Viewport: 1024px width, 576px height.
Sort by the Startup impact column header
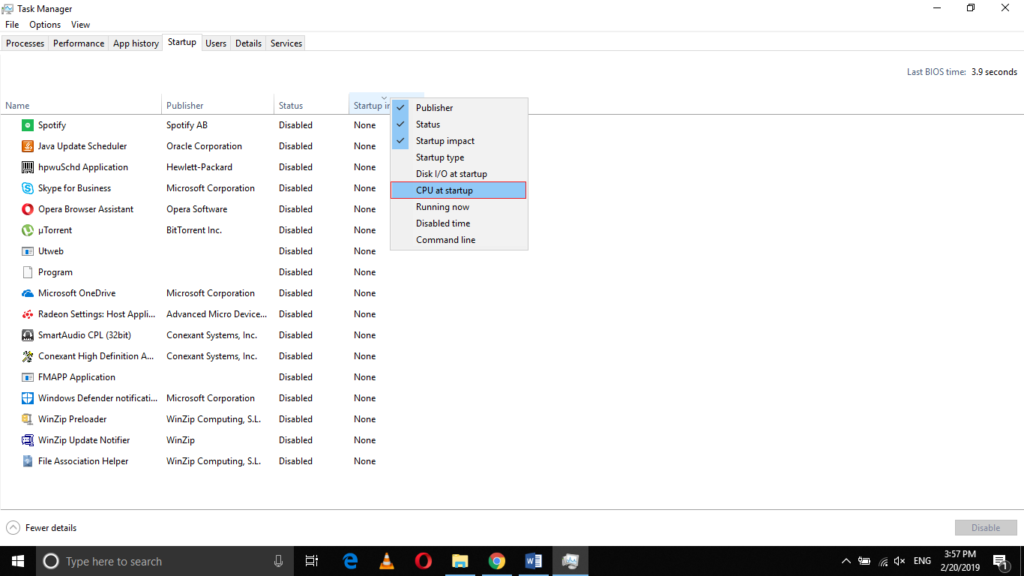click(x=370, y=105)
